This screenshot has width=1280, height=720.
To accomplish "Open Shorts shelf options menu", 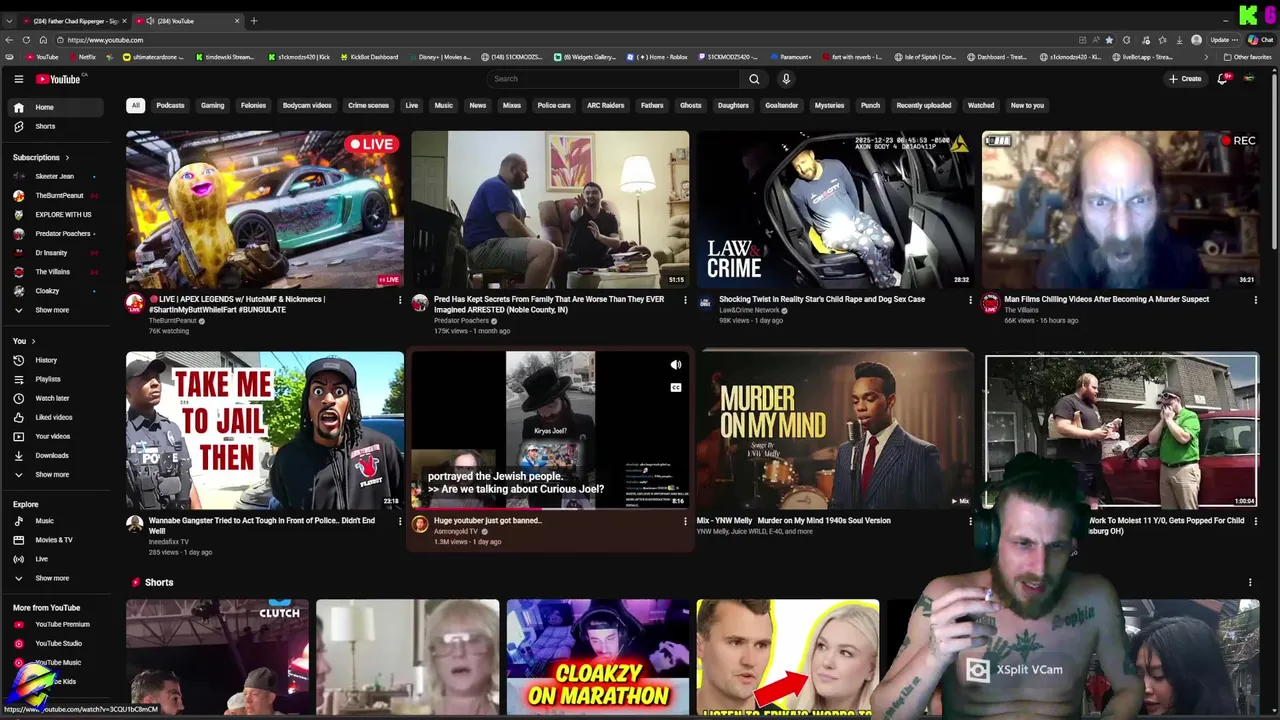I will click(1250, 582).
